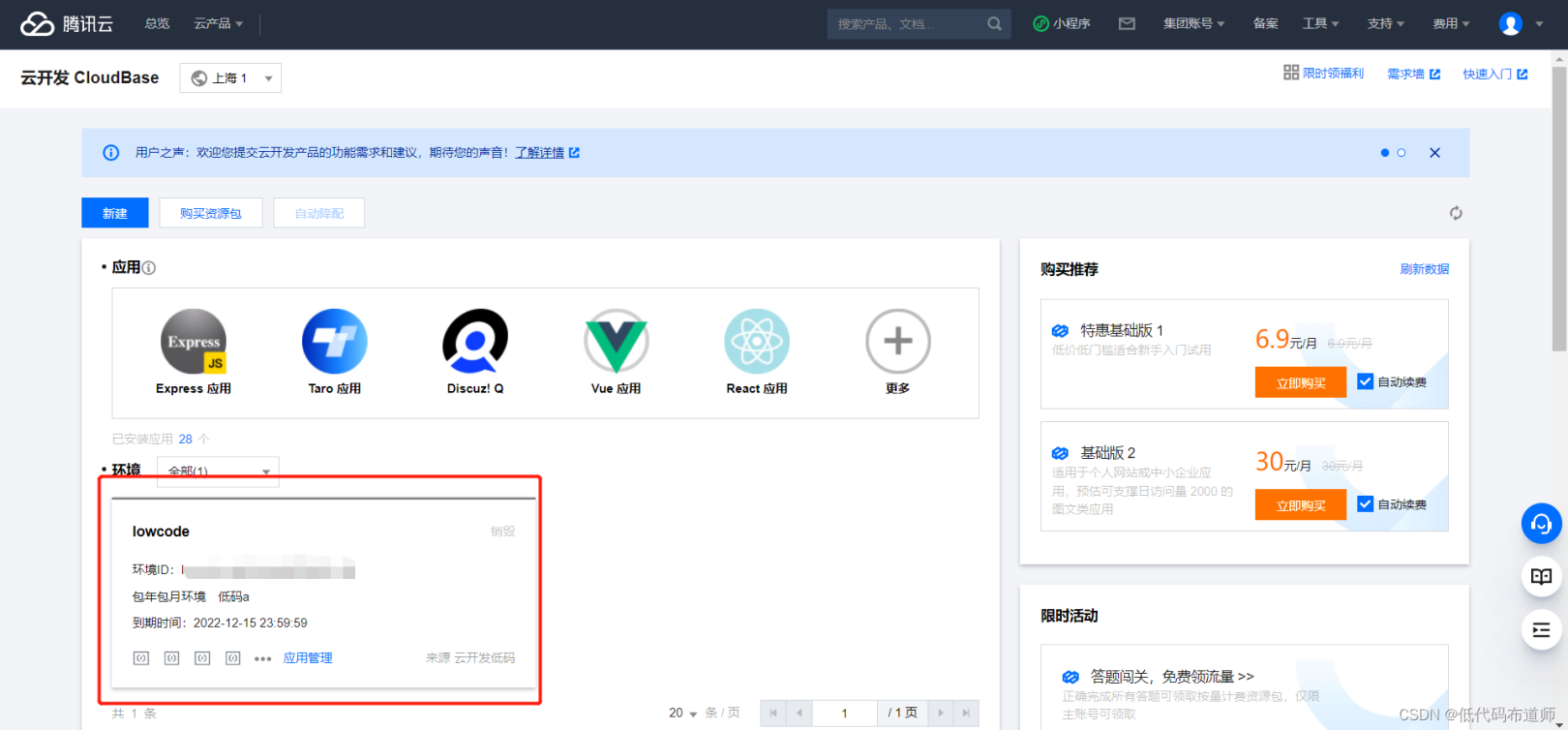Image resolution: width=1568 pixels, height=730 pixels.
Task: Click the 自动降配 button
Action: 319,213
